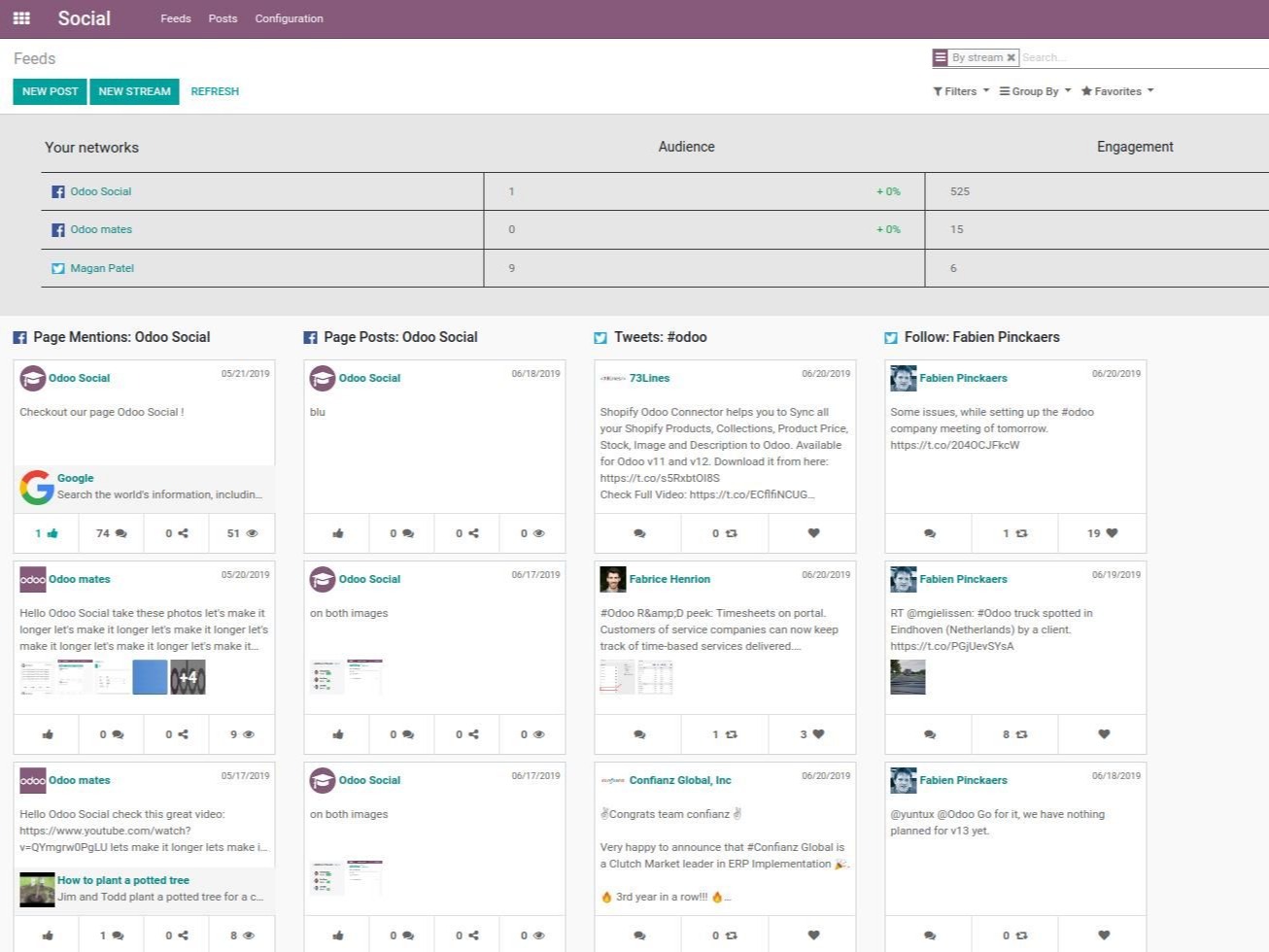Image resolution: width=1269 pixels, height=952 pixels.
Task: Click the comment icon on Confianz Global's tweet
Action: pos(637,935)
